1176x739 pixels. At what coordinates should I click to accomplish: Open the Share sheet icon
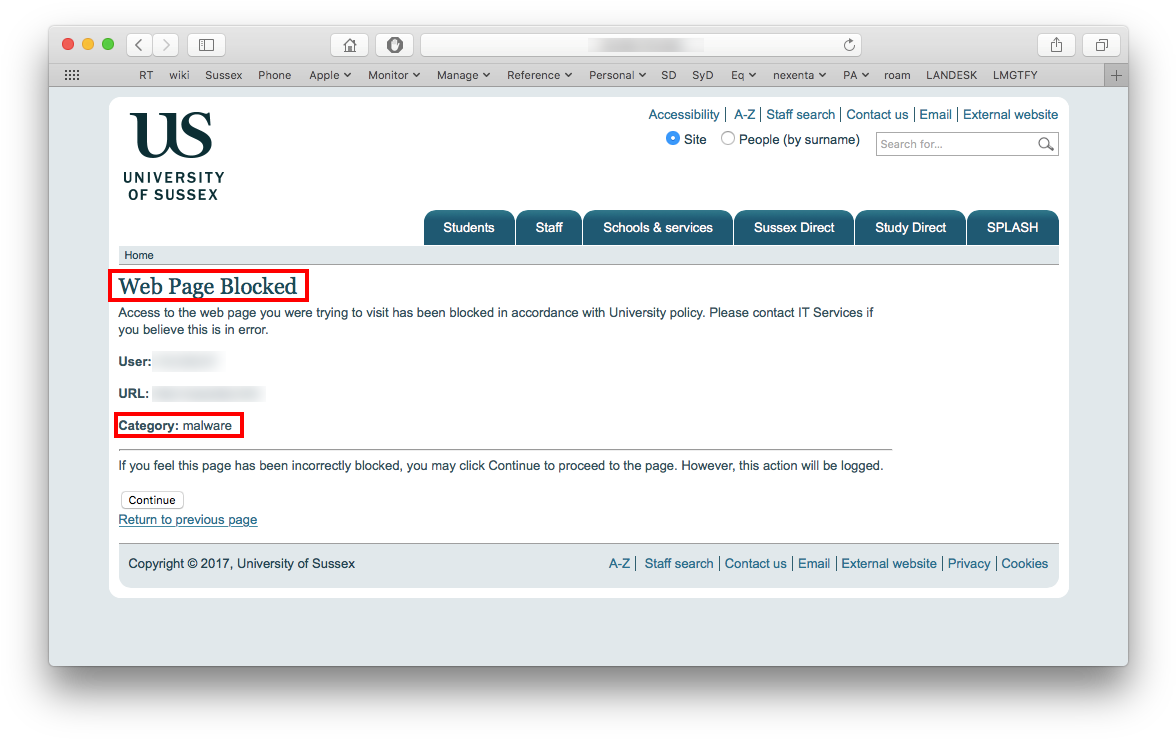pos(1056,45)
